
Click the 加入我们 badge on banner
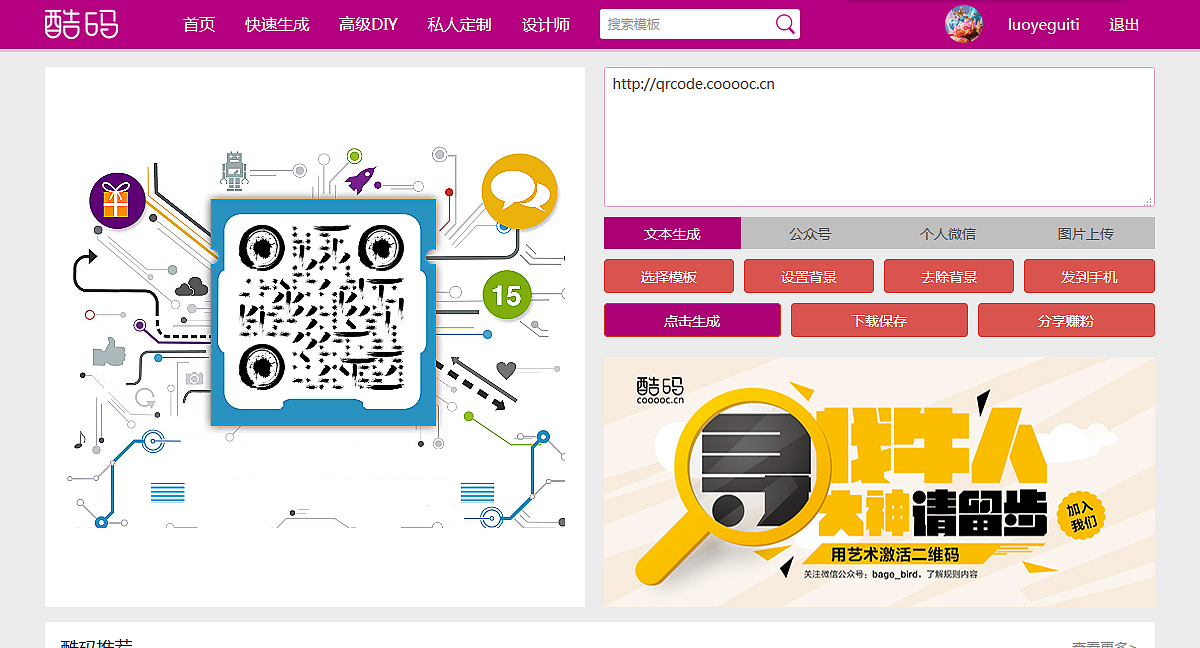[1082, 514]
